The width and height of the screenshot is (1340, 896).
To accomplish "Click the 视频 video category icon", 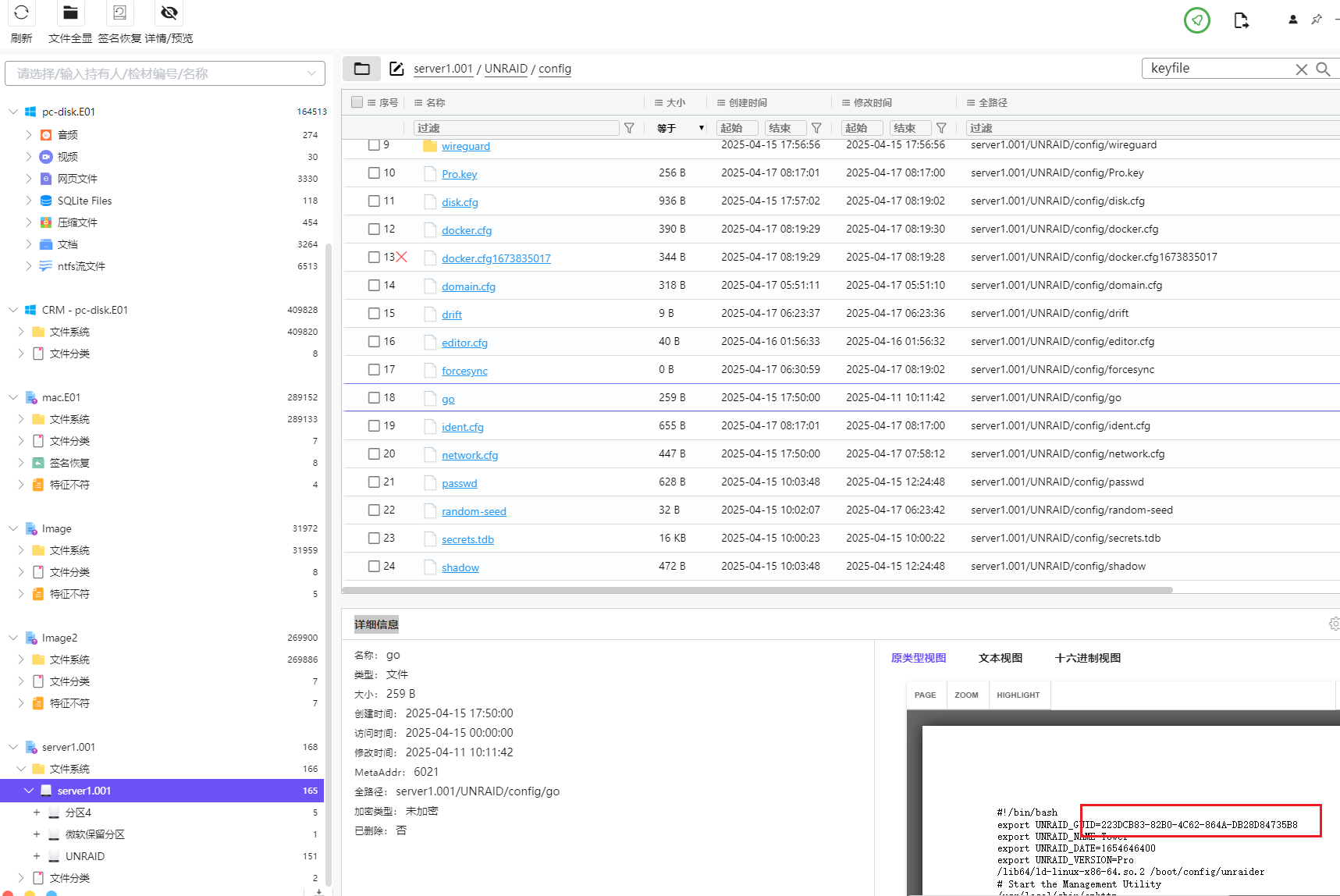I will pos(46,157).
